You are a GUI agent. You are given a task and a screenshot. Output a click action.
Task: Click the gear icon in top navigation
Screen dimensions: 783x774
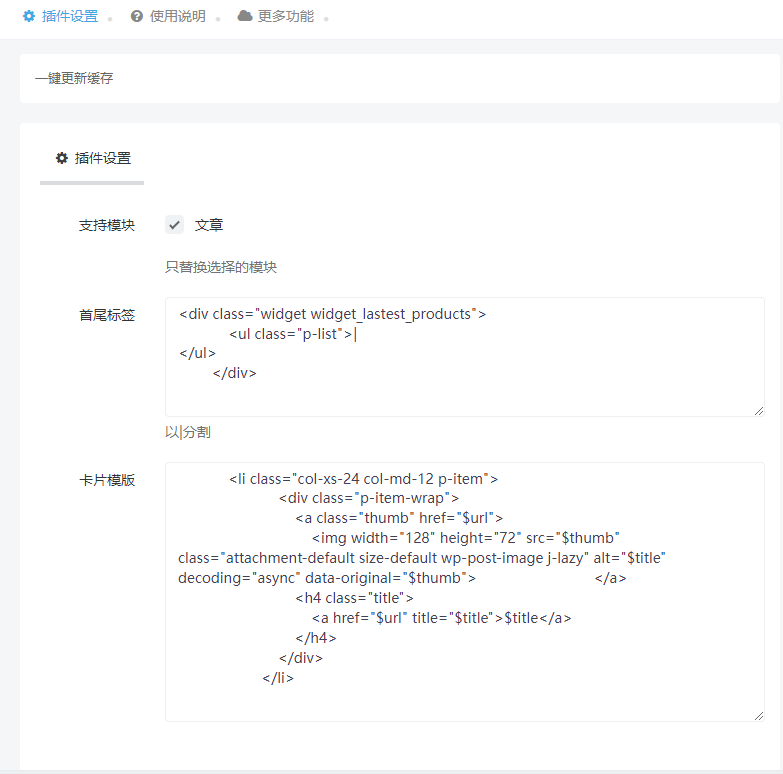(x=28, y=16)
